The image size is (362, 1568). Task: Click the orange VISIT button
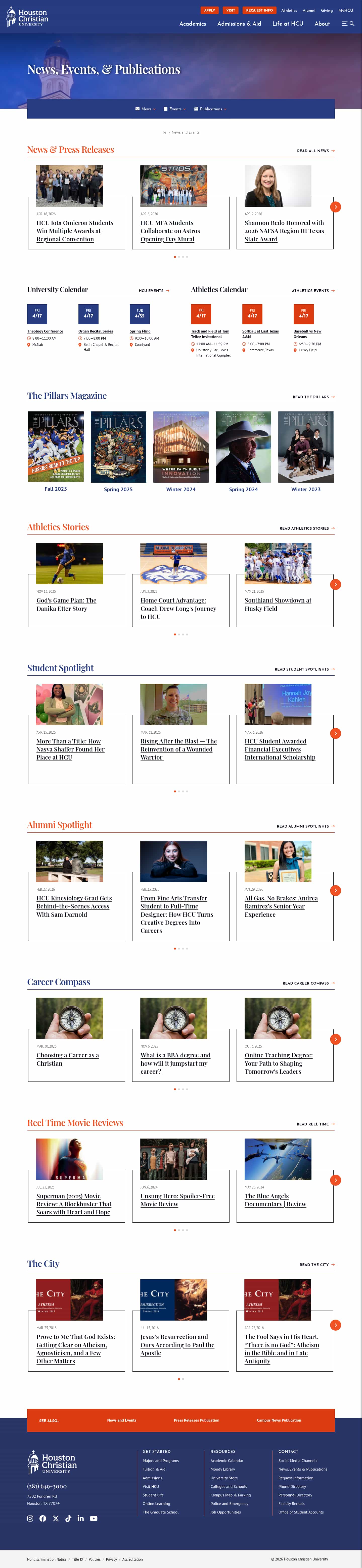(230, 10)
